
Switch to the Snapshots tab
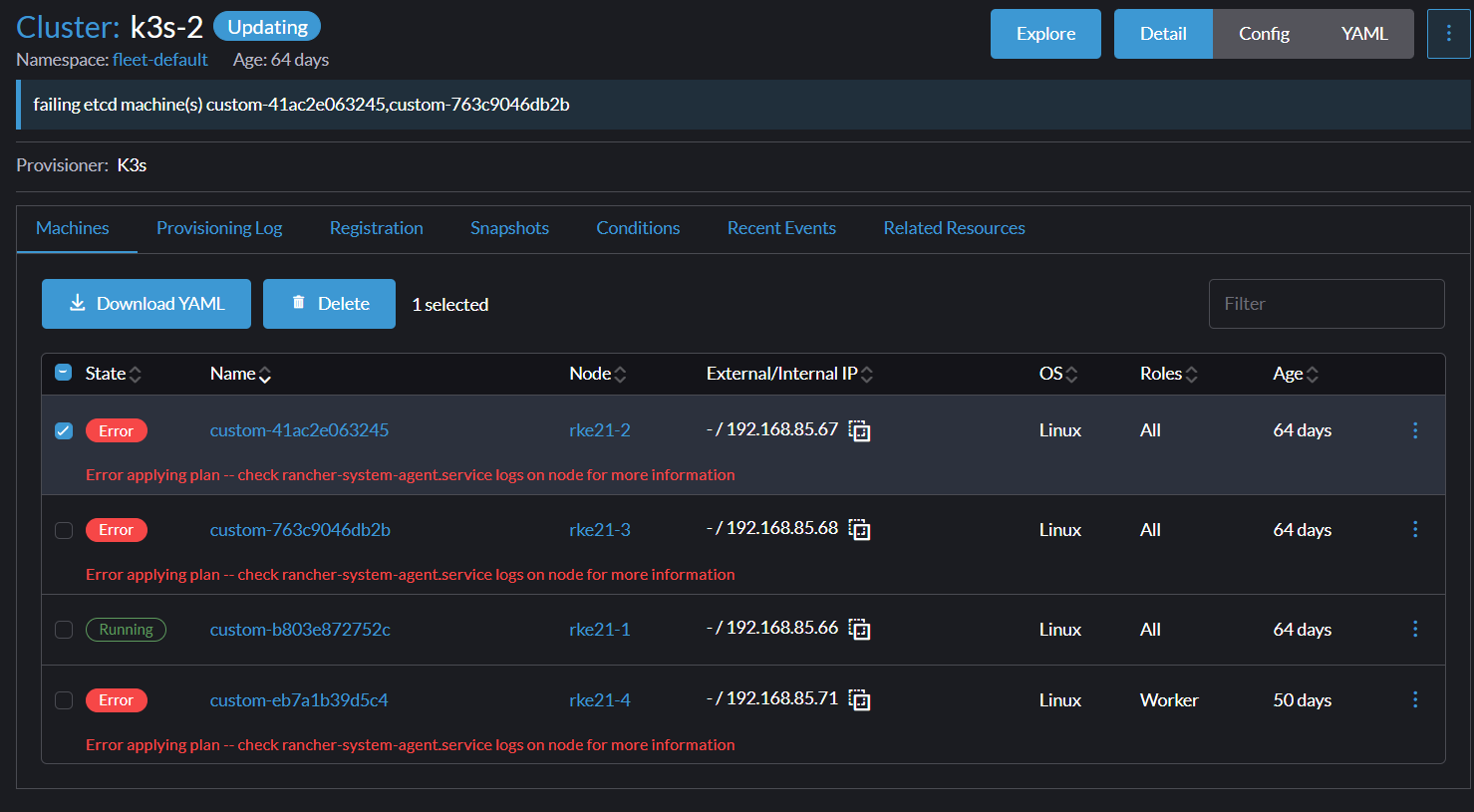[510, 228]
